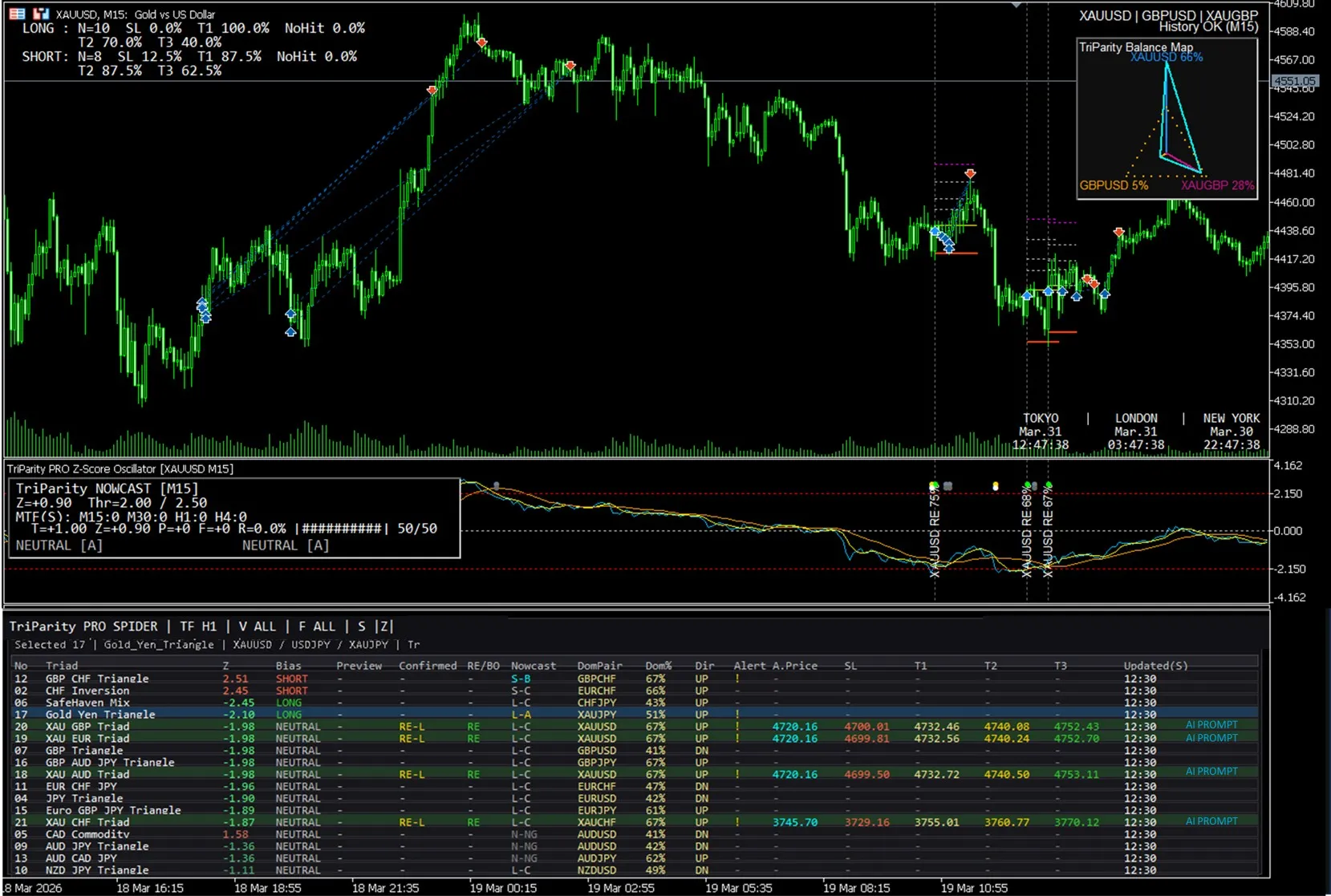Click alert mark in XAU CHF Triad row
This screenshot has width=1331, height=896.
(x=737, y=822)
